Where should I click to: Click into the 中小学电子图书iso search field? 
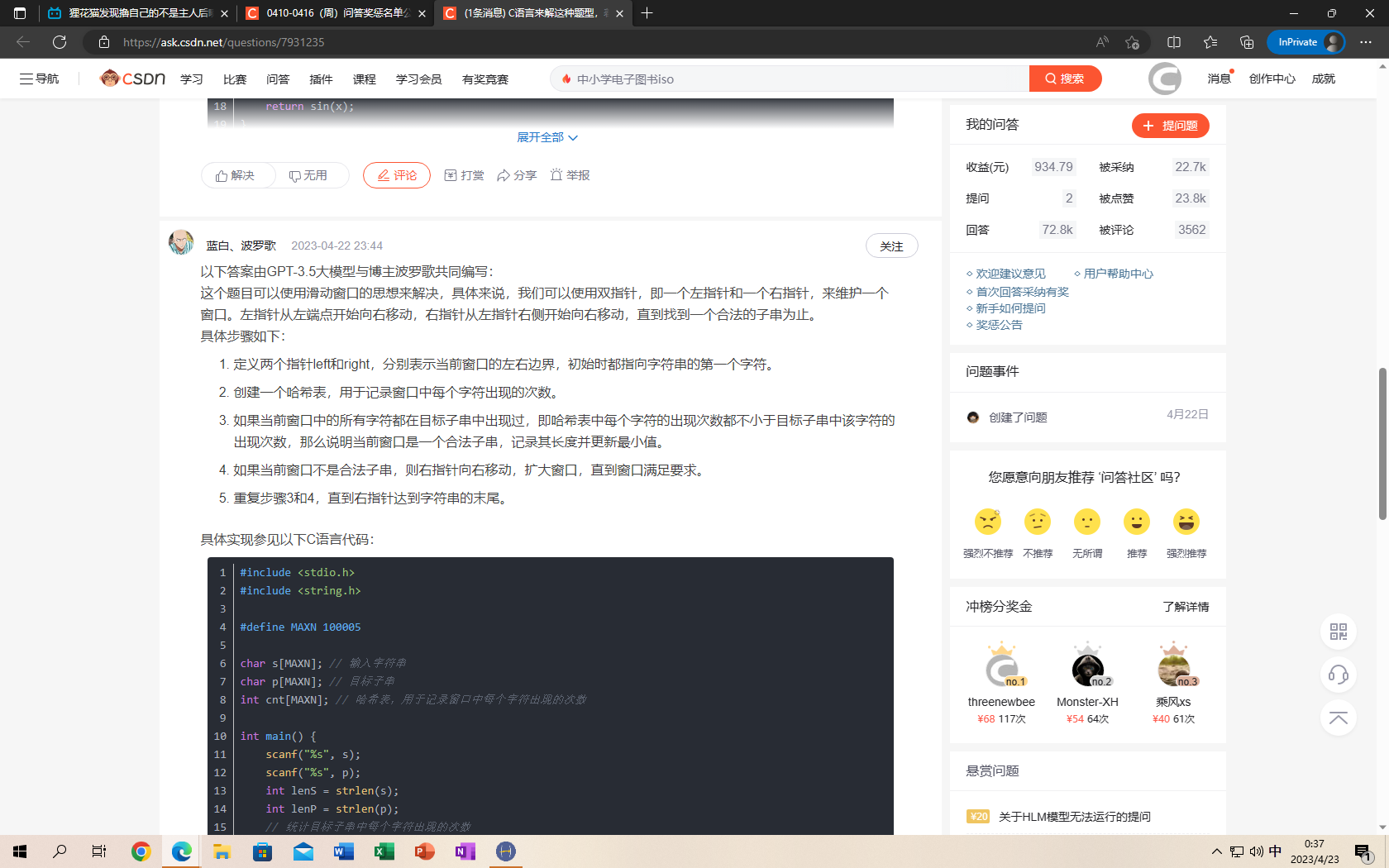(x=790, y=79)
